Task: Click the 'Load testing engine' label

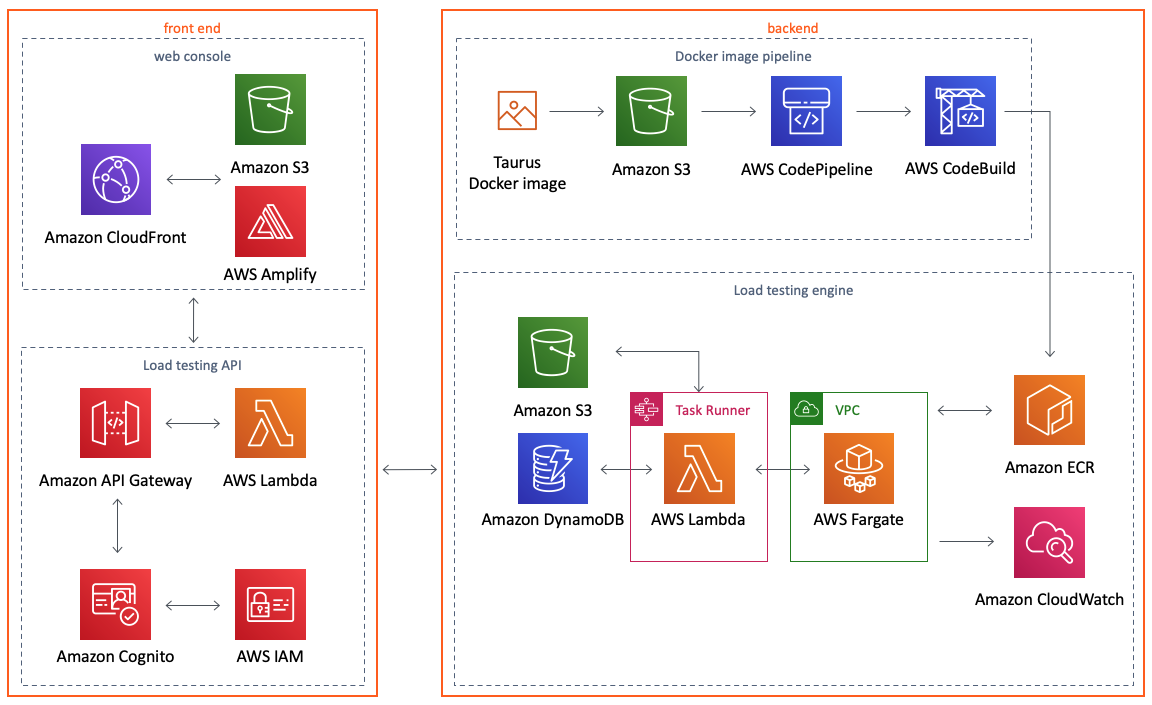Action: [793, 290]
